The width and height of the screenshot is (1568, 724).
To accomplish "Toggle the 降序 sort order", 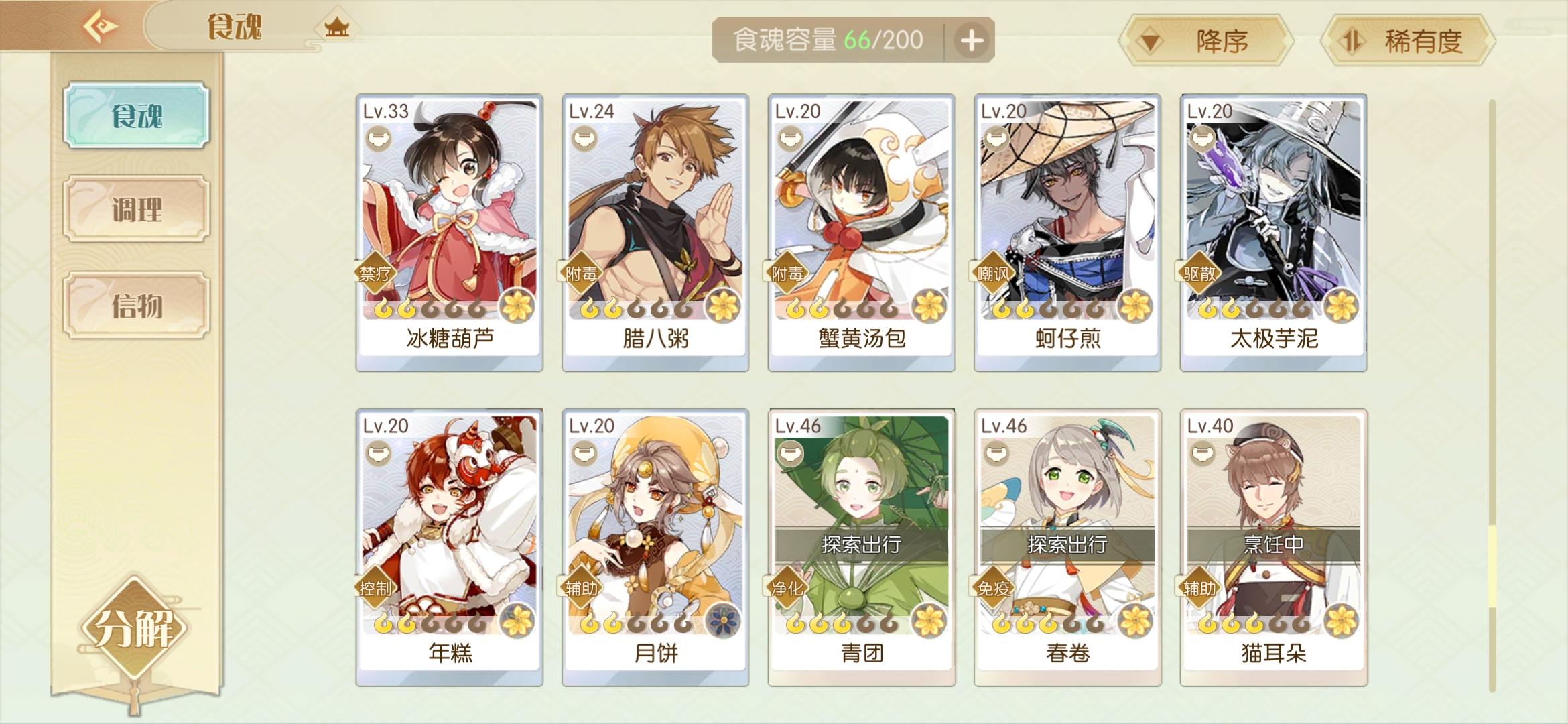I will point(1206,41).
